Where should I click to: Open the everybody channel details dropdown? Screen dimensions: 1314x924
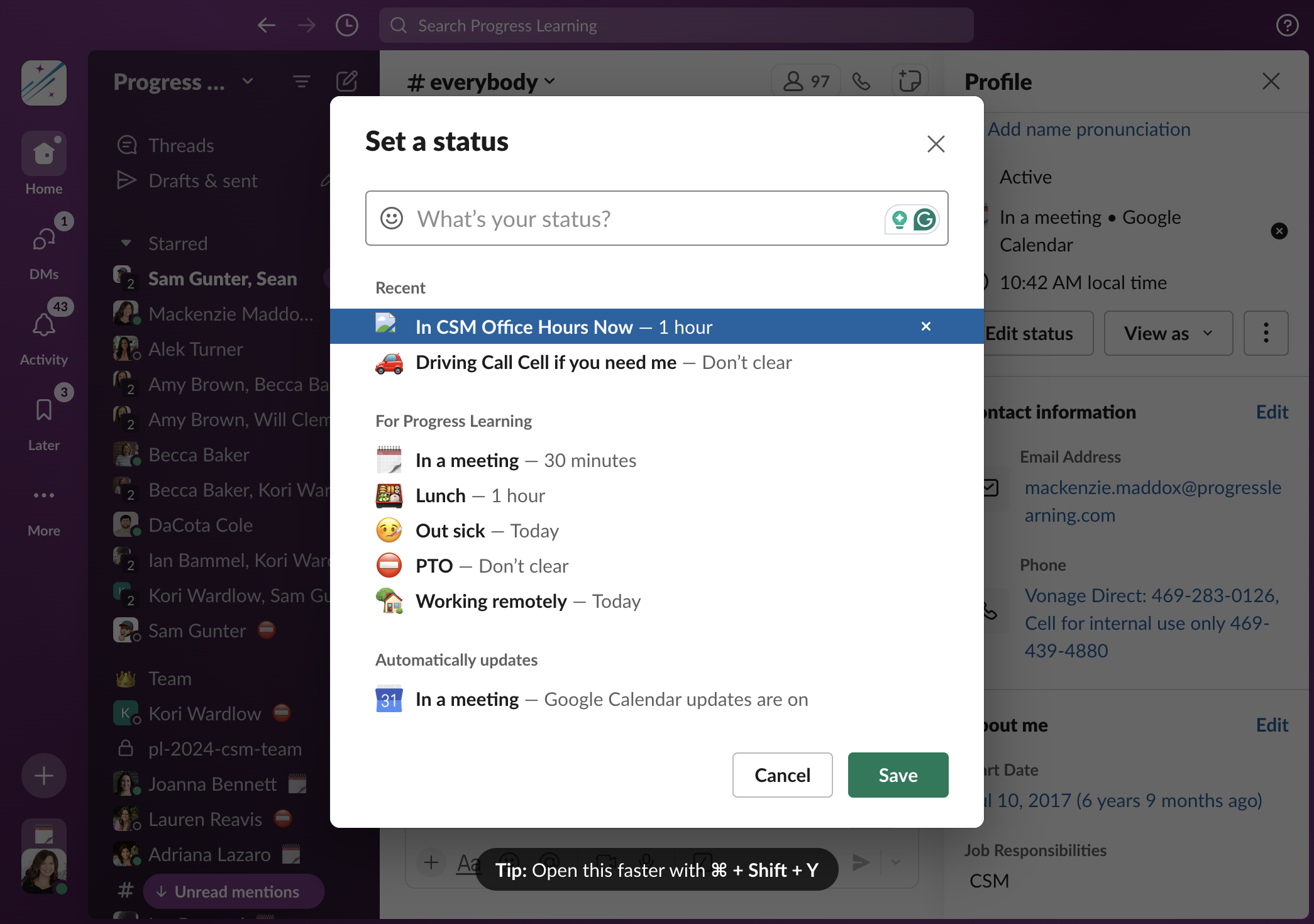coord(481,82)
